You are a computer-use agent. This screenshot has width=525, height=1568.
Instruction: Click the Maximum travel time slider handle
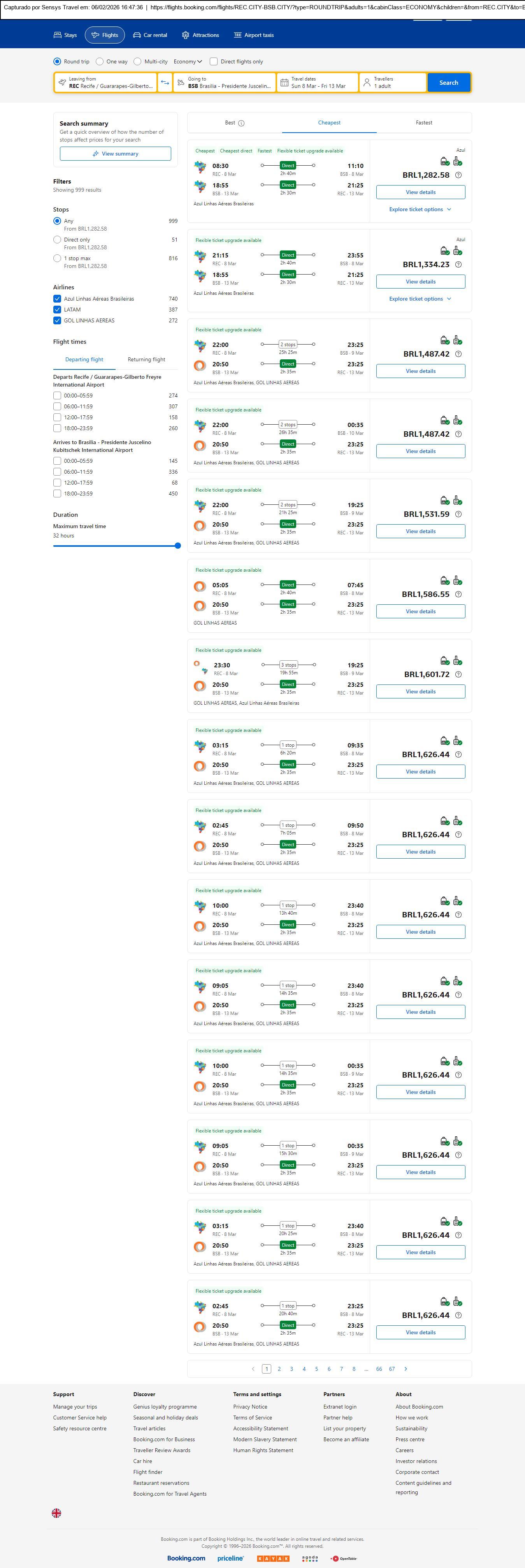(x=178, y=546)
